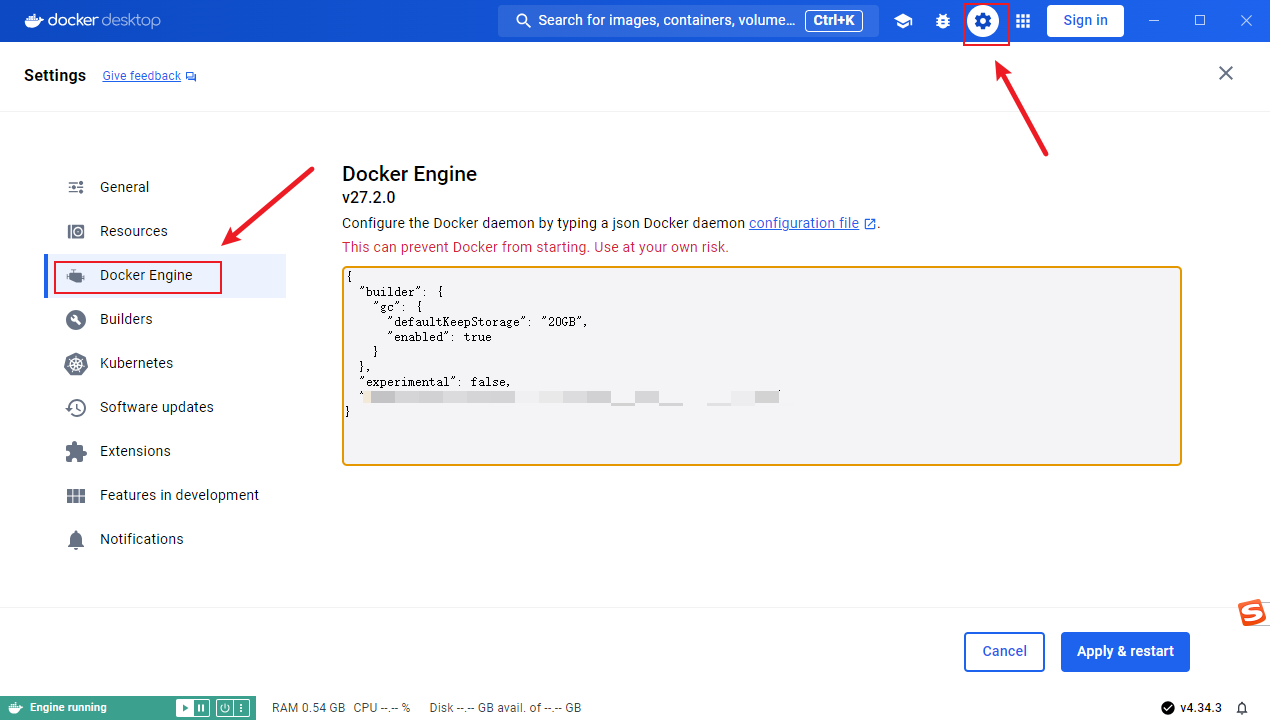Image resolution: width=1270 pixels, height=720 pixels.
Task: Open the bottom-right notifications bell
Action: 1242,708
